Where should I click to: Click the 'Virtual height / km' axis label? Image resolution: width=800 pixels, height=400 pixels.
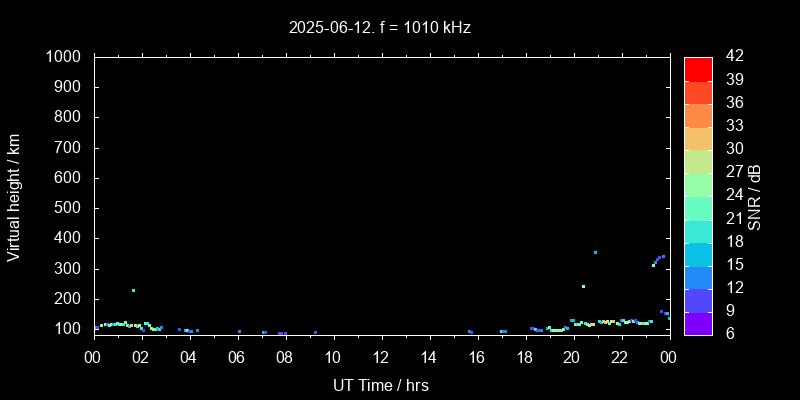[x=14, y=196]
